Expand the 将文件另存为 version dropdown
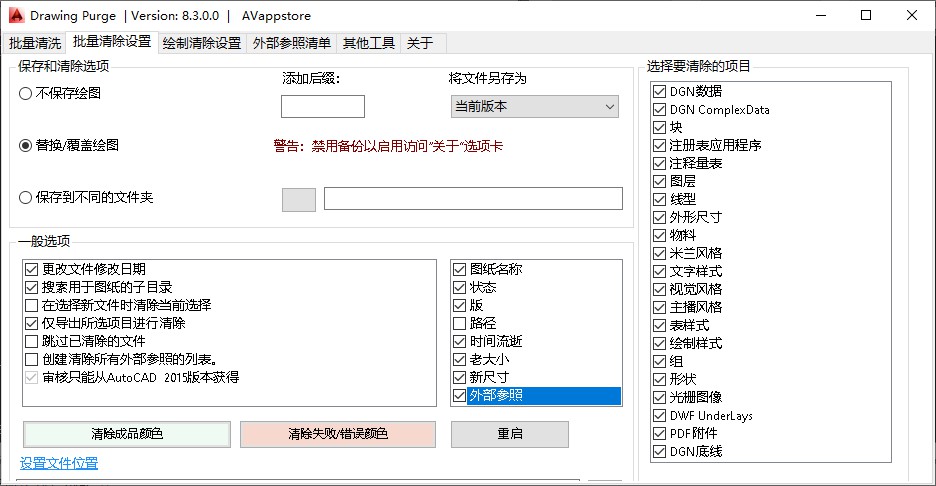The image size is (936, 486). (535, 106)
